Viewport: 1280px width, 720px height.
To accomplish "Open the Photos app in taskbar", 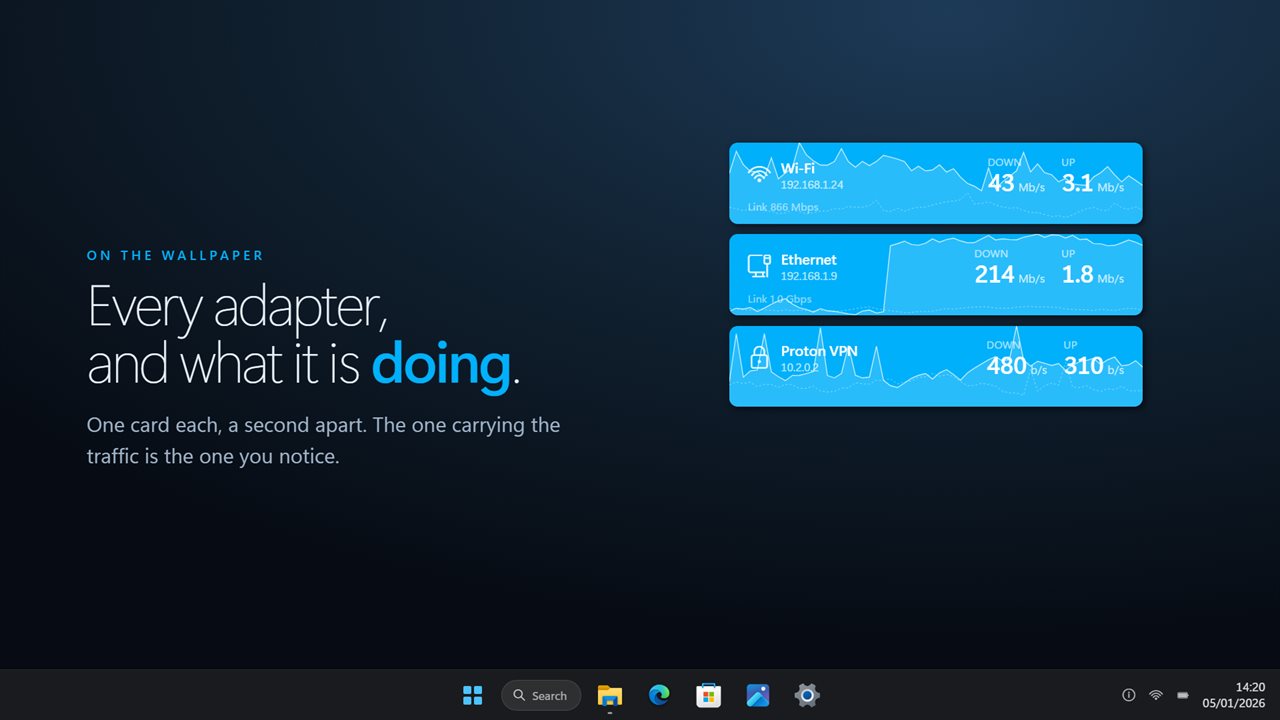I will [758, 695].
